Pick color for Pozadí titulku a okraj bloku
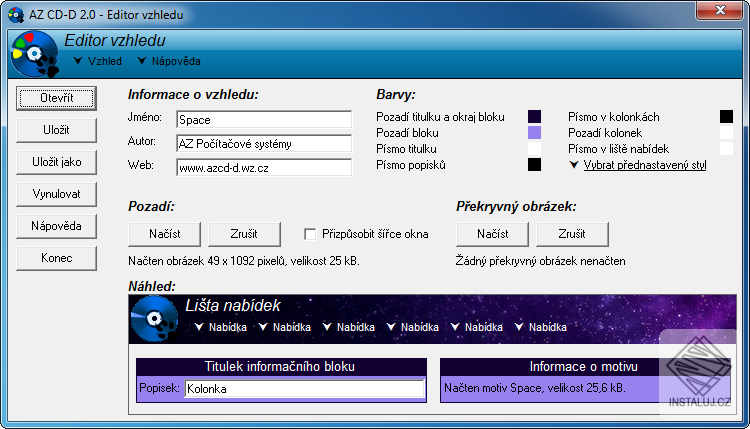 pyautogui.click(x=534, y=117)
